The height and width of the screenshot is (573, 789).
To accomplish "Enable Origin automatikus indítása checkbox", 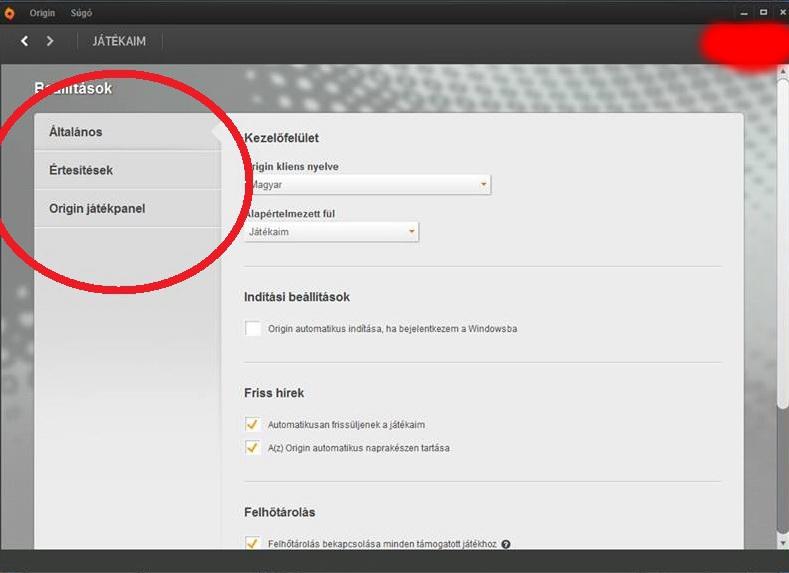I will [x=253, y=328].
